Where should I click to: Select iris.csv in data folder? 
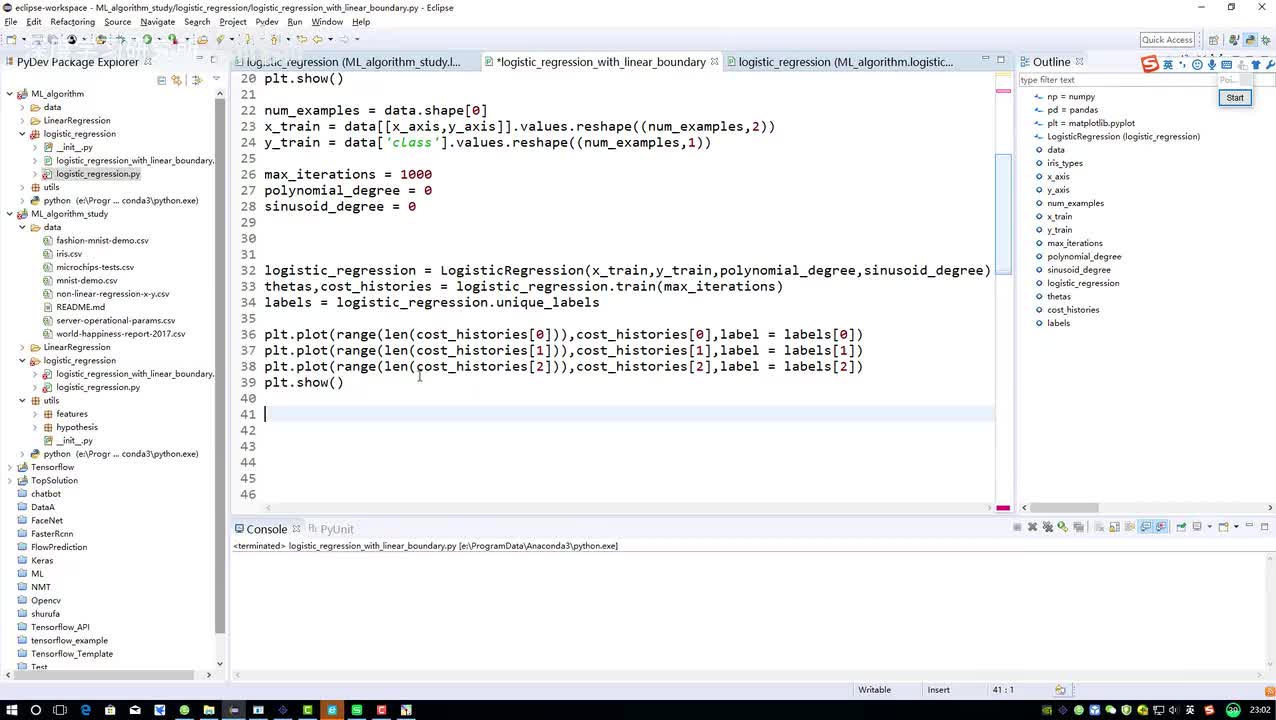pyautogui.click(x=69, y=254)
